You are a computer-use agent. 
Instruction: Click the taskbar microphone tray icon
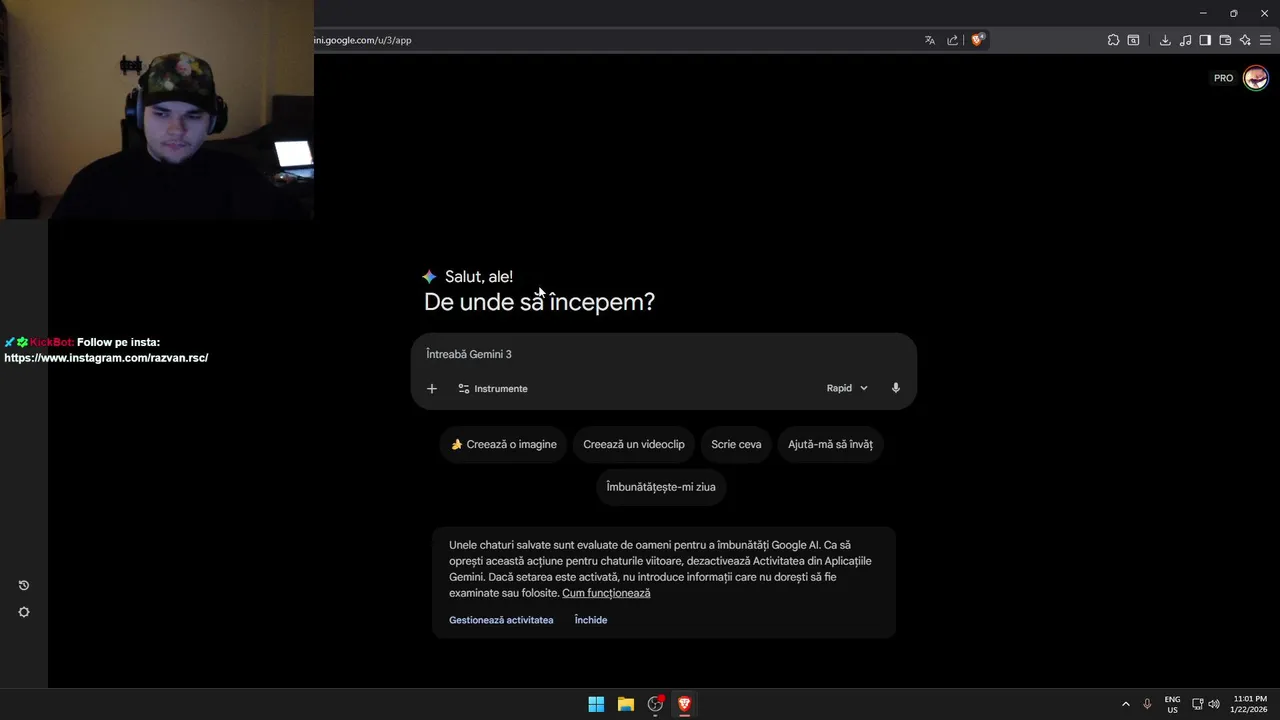(1147, 704)
